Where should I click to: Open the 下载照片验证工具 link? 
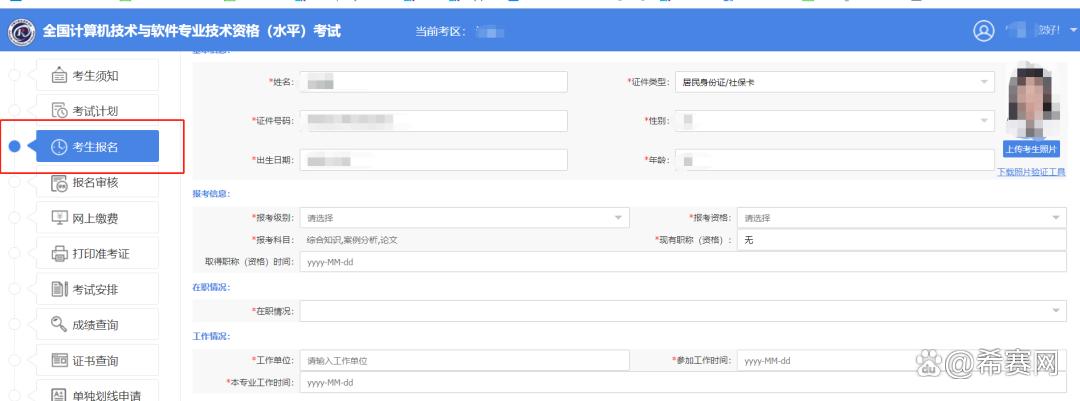click(x=1031, y=172)
